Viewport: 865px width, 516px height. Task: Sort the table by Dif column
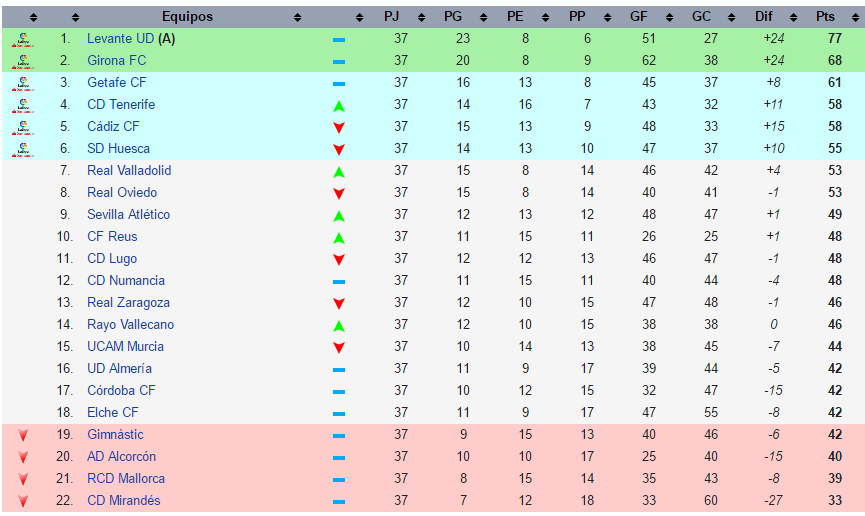tap(764, 17)
